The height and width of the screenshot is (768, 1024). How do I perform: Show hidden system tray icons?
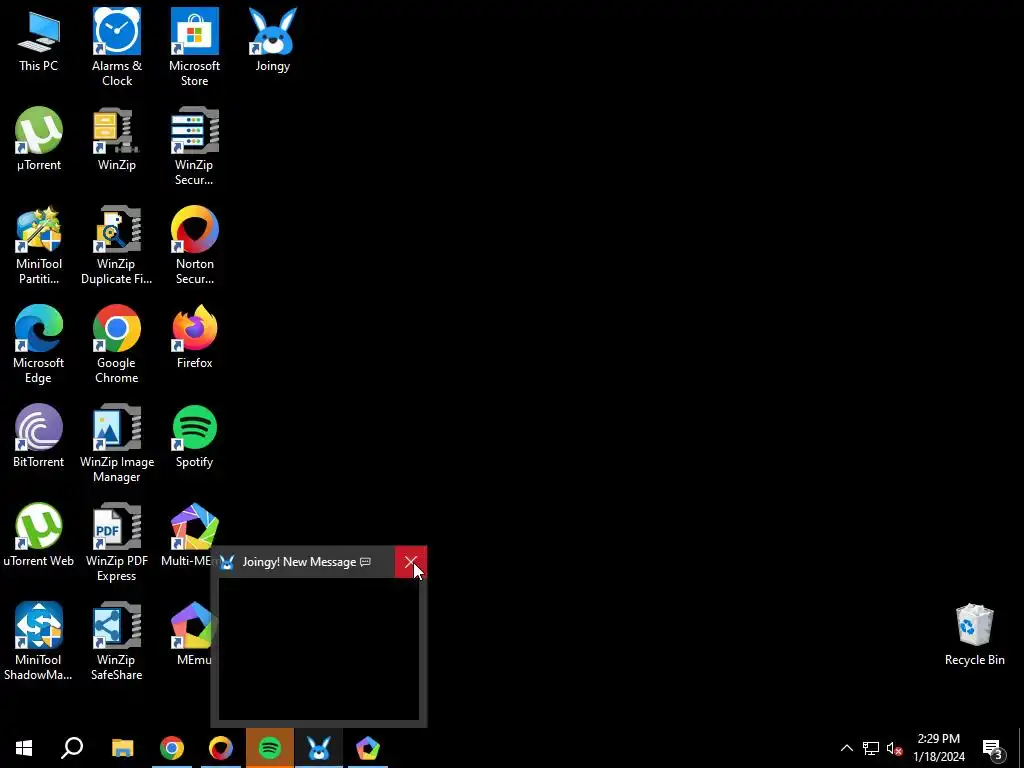(846, 748)
